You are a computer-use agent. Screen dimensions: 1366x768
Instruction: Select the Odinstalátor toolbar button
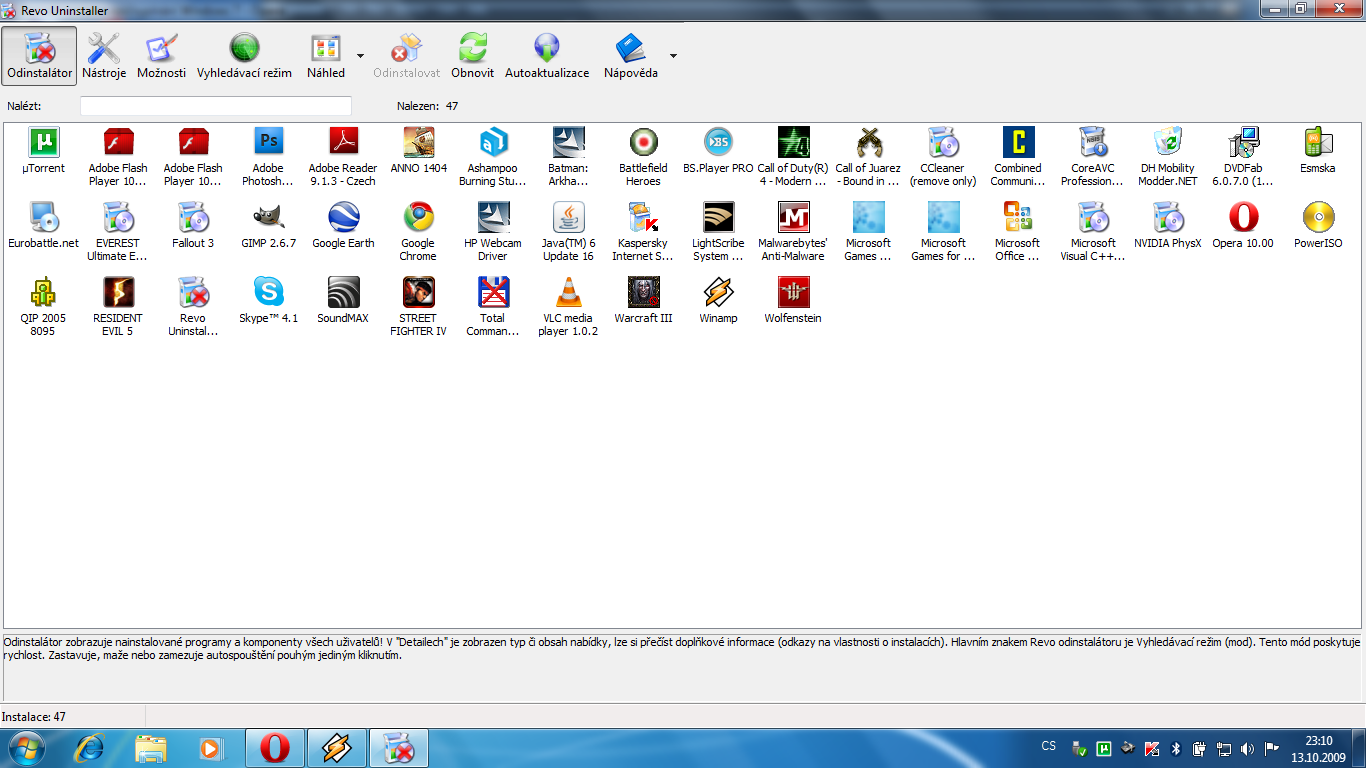[x=39, y=56]
